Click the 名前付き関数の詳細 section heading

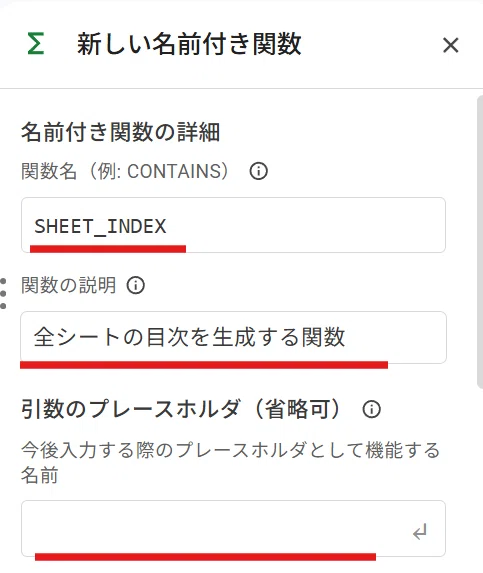point(121,132)
